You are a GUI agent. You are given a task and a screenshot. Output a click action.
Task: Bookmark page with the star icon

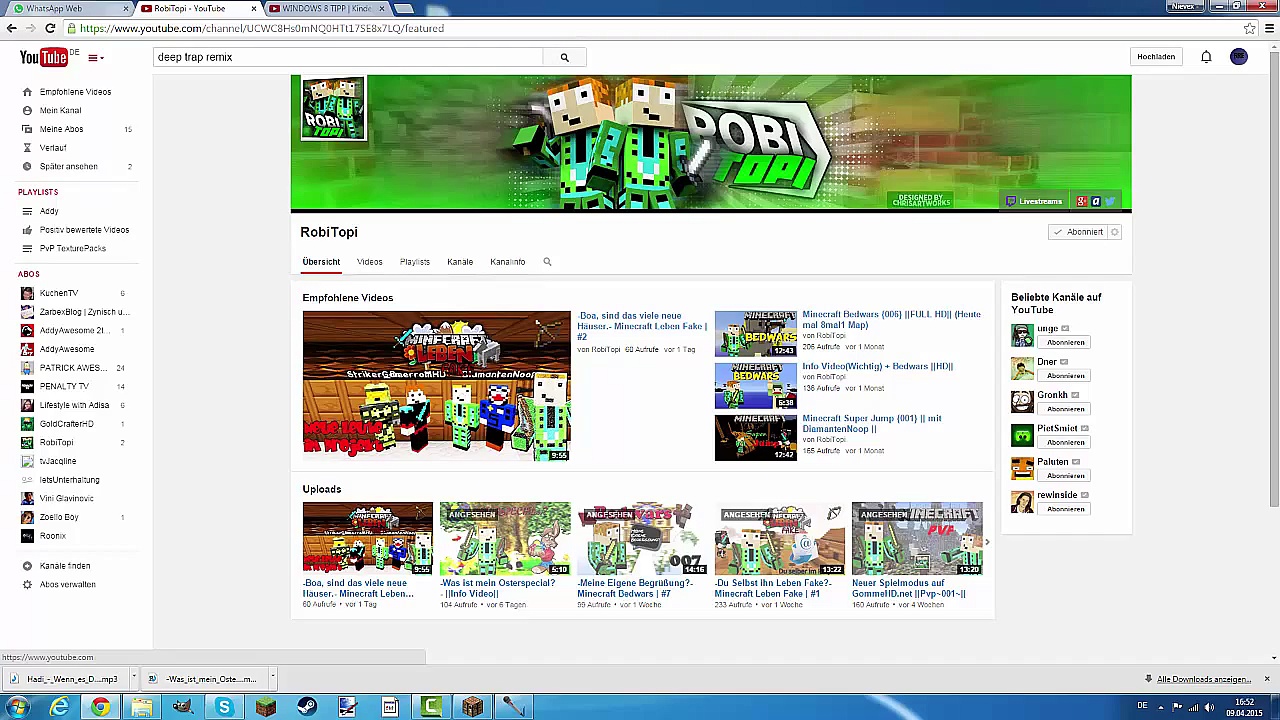[1249, 28]
